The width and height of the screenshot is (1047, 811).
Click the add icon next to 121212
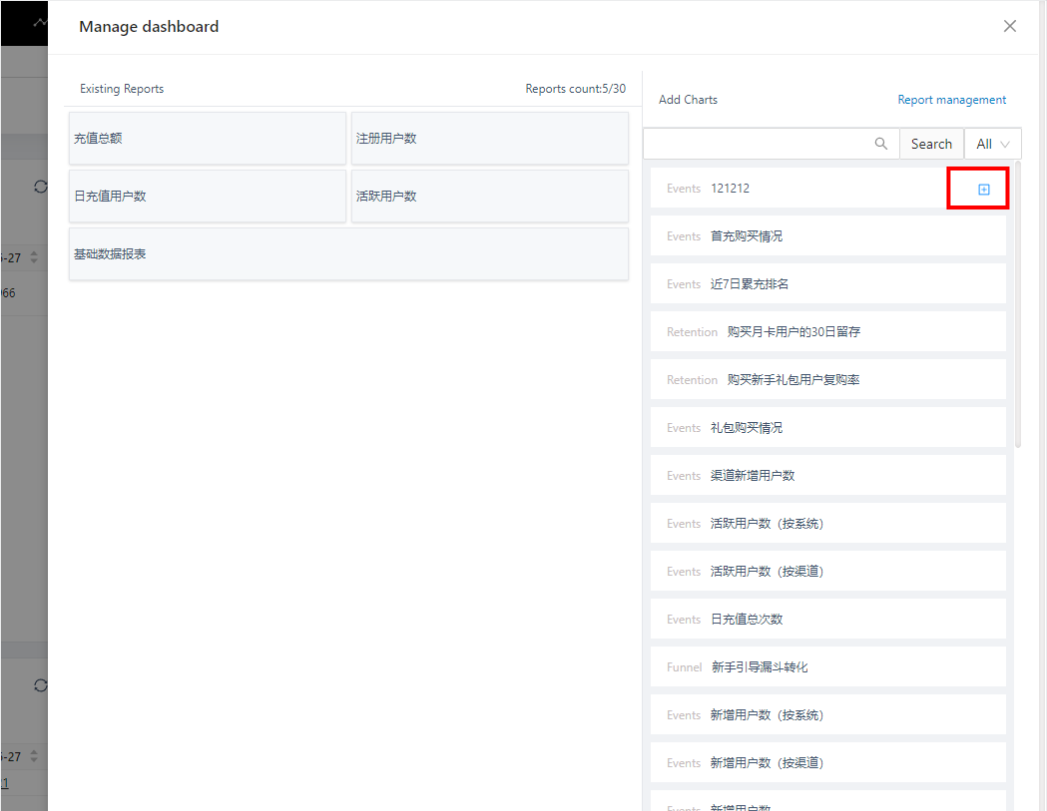click(x=983, y=189)
